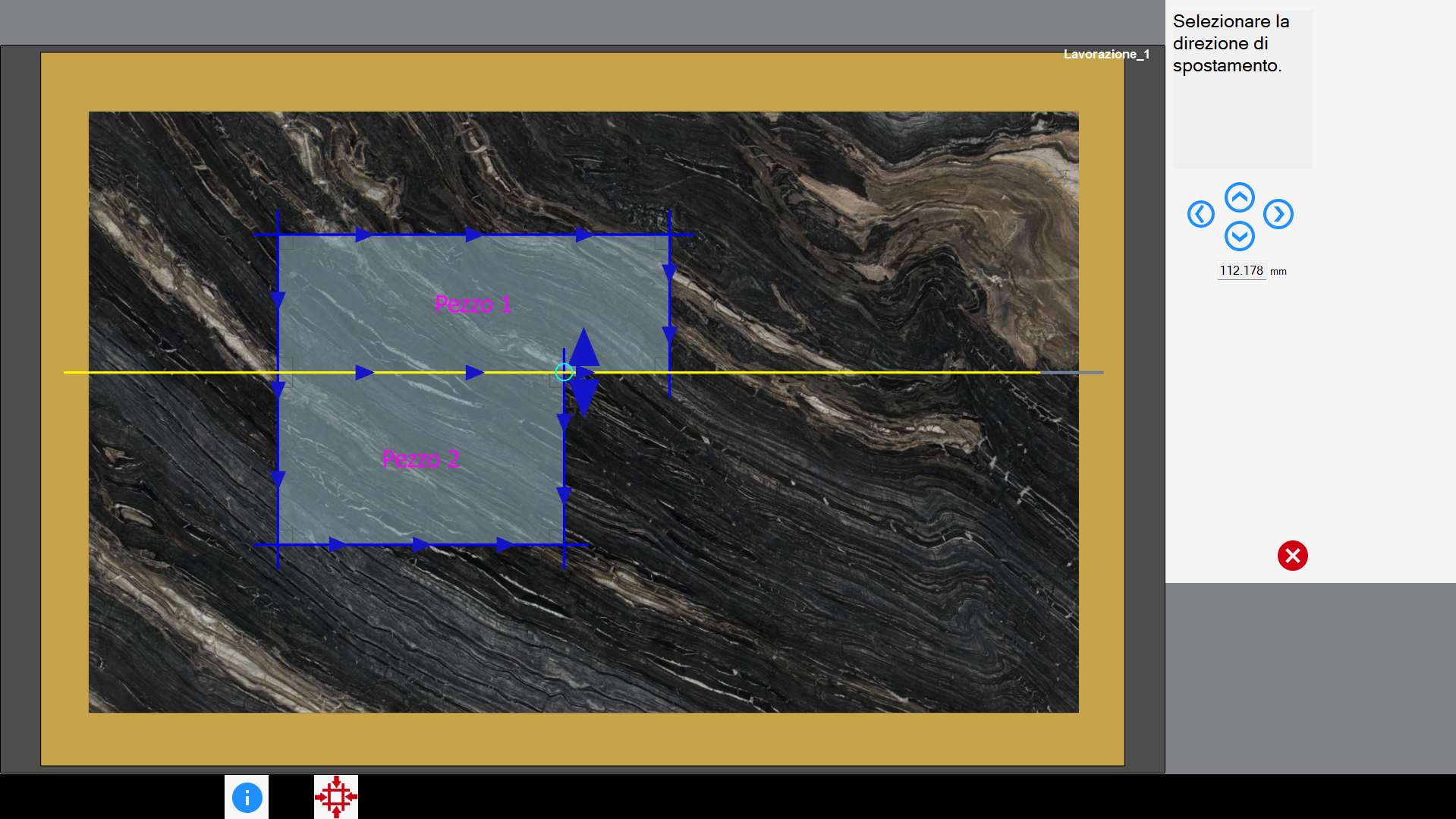The width and height of the screenshot is (1456, 819).
Task: Click the Lavorazione_1 label
Action: click(1106, 55)
